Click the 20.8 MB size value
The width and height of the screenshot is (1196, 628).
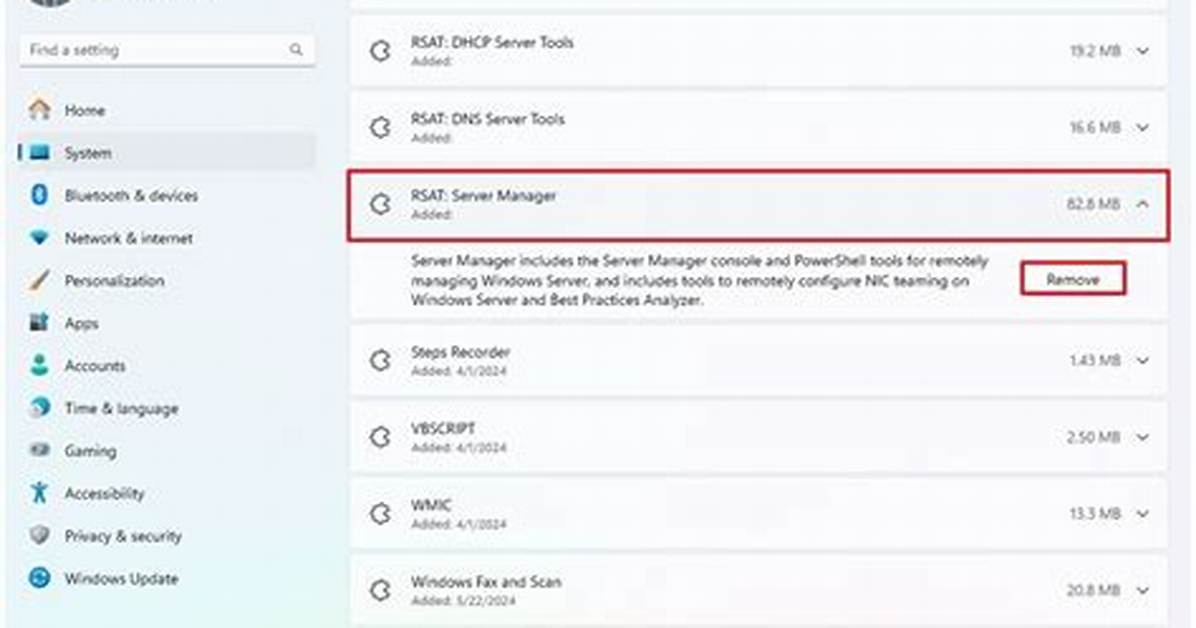click(1093, 590)
